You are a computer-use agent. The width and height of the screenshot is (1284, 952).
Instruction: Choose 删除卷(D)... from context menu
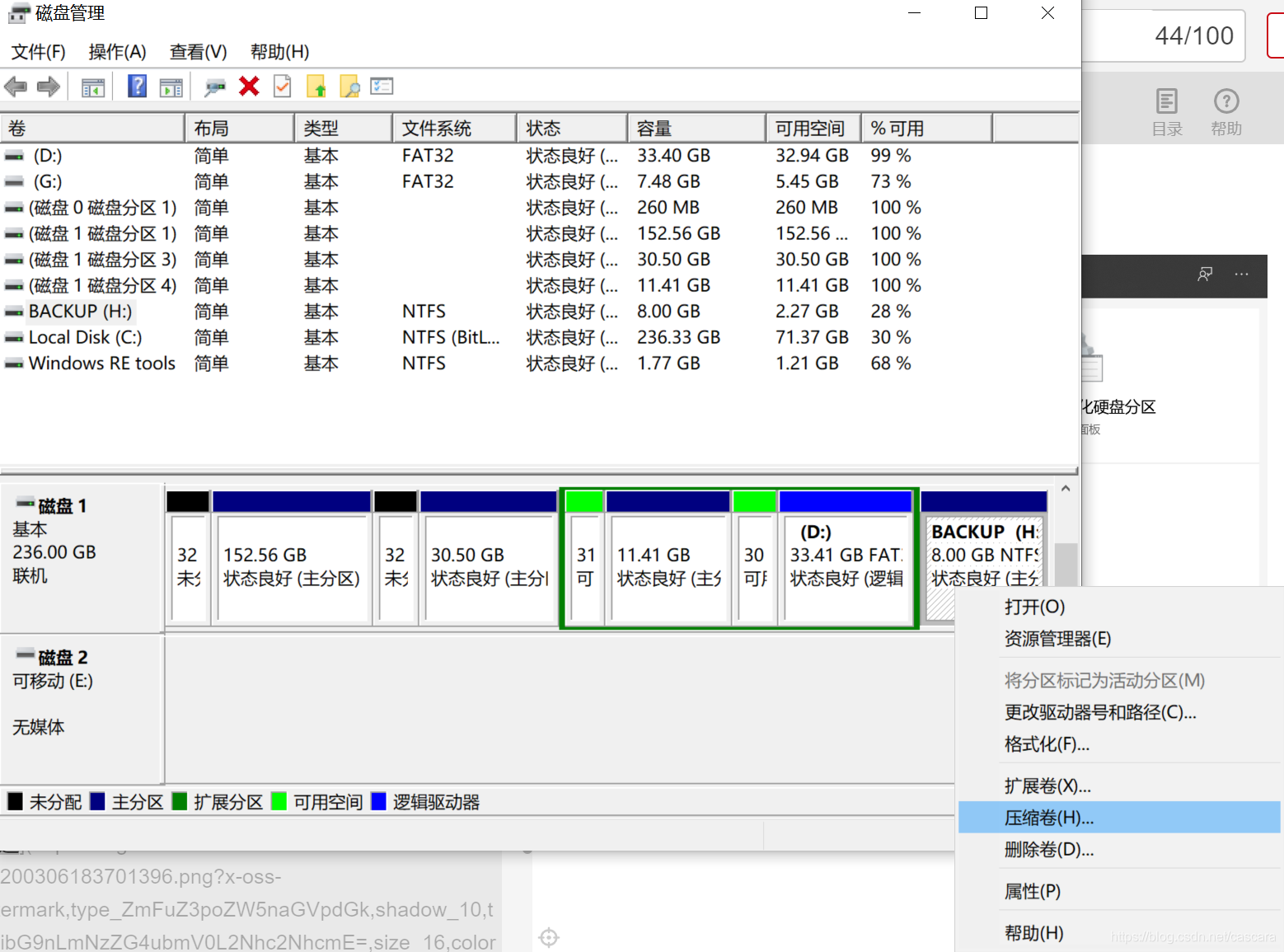1119,850
